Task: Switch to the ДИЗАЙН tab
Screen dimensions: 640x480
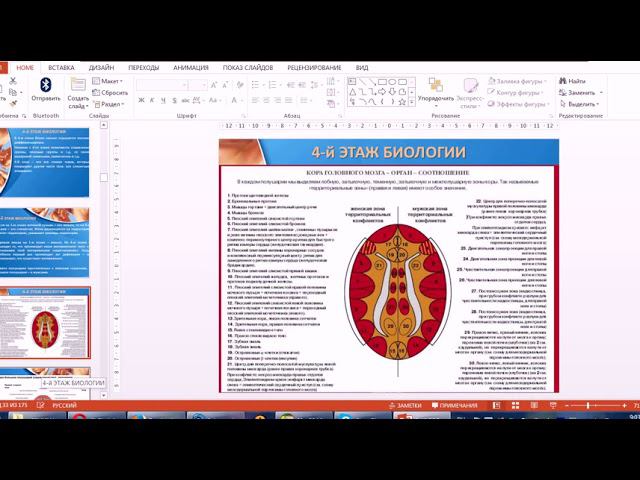Action: point(101,68)
